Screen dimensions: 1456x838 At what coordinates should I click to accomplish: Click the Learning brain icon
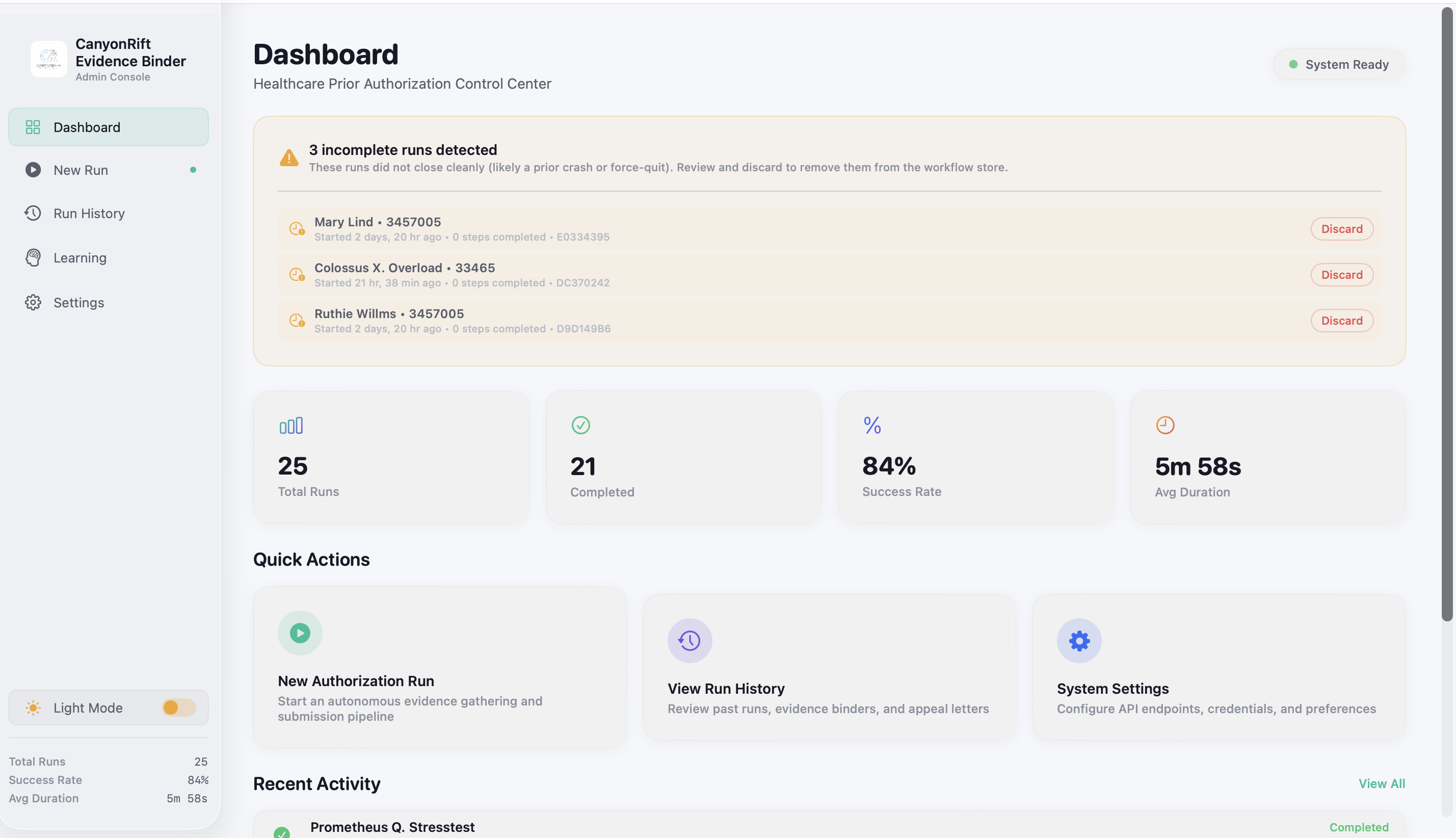point(33,257)
